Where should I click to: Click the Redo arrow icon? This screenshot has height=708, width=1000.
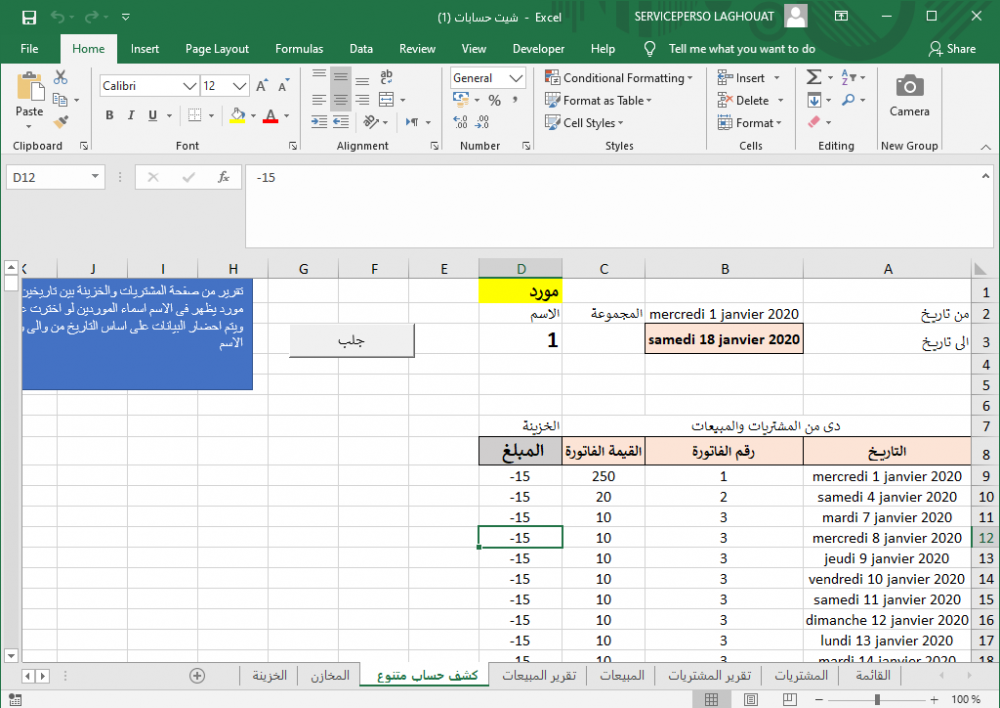(92, 17)
